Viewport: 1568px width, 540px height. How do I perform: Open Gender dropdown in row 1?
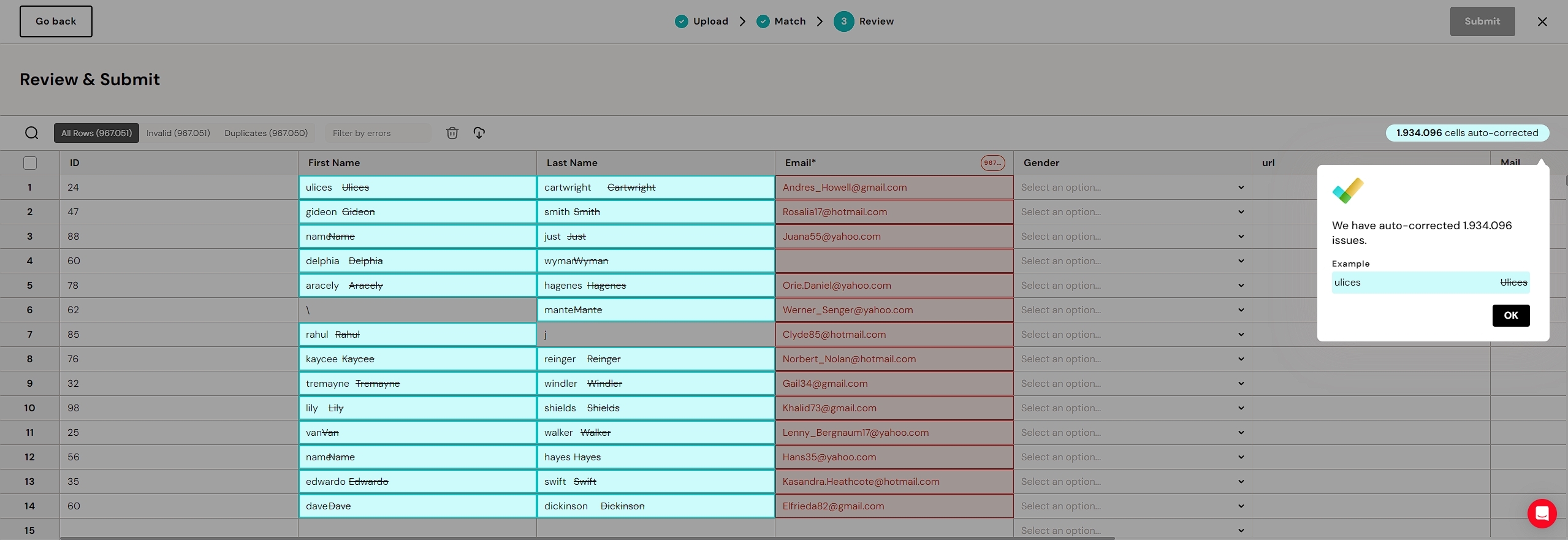1132,188
